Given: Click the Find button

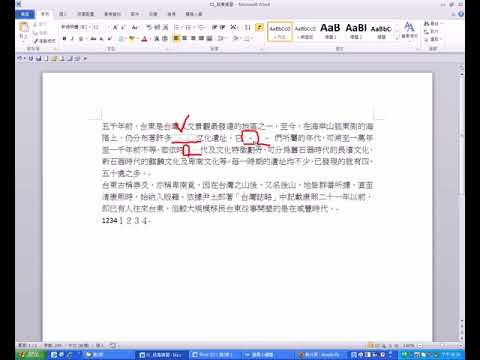Looking at the screenshot, I should pos(432,24).
